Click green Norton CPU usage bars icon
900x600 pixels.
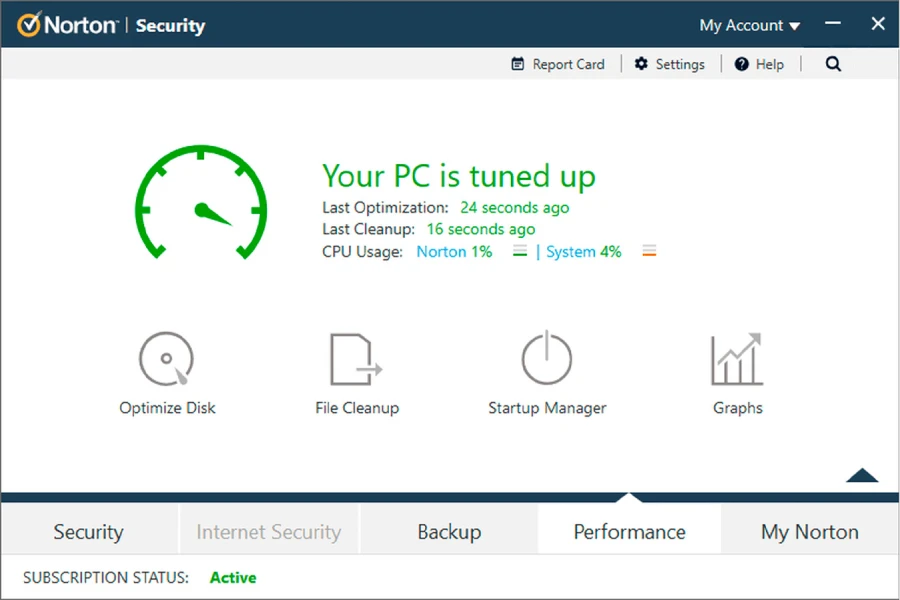click(520, 251)
